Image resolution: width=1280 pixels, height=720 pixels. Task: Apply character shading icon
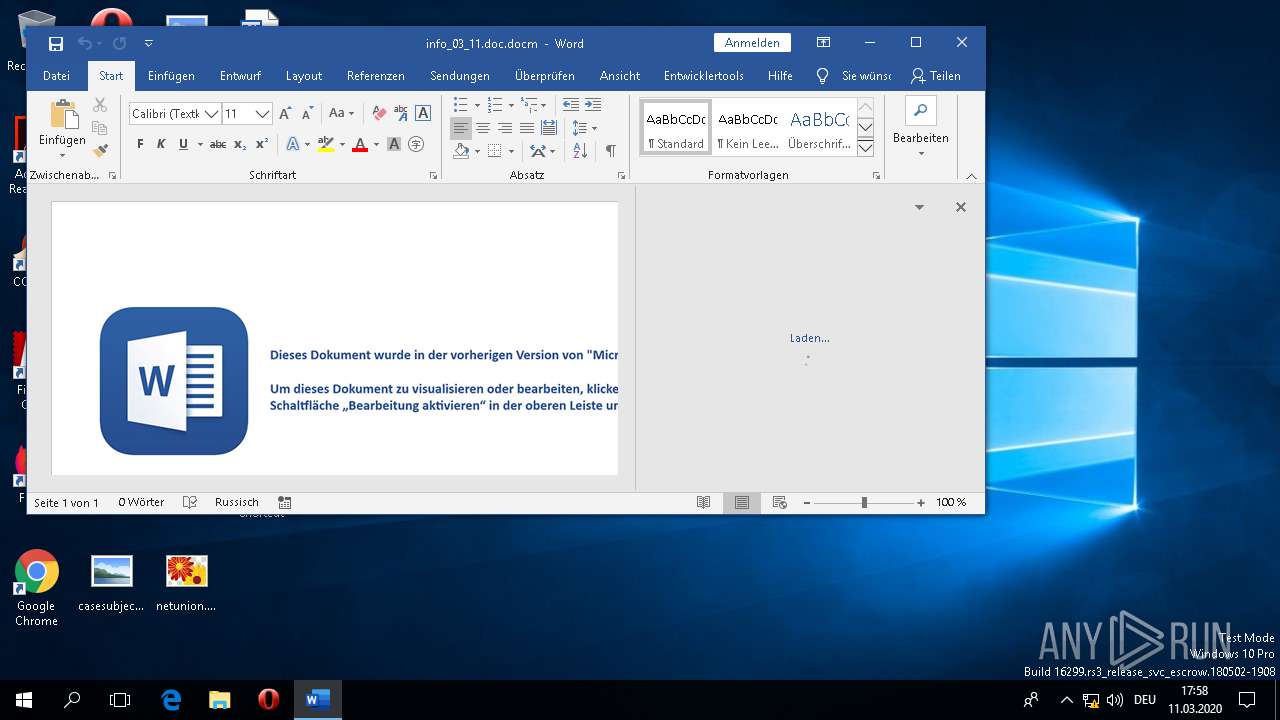[x=394, y=144]
